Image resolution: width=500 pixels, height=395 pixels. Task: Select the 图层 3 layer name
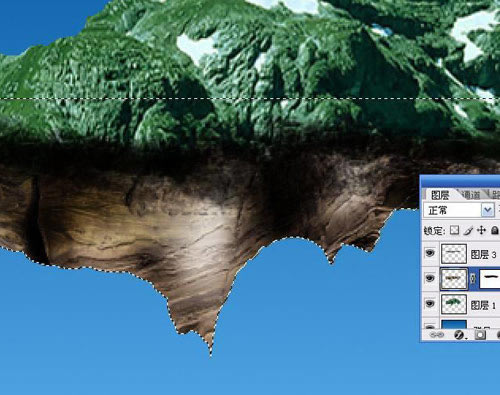click(x=483, y=255)
